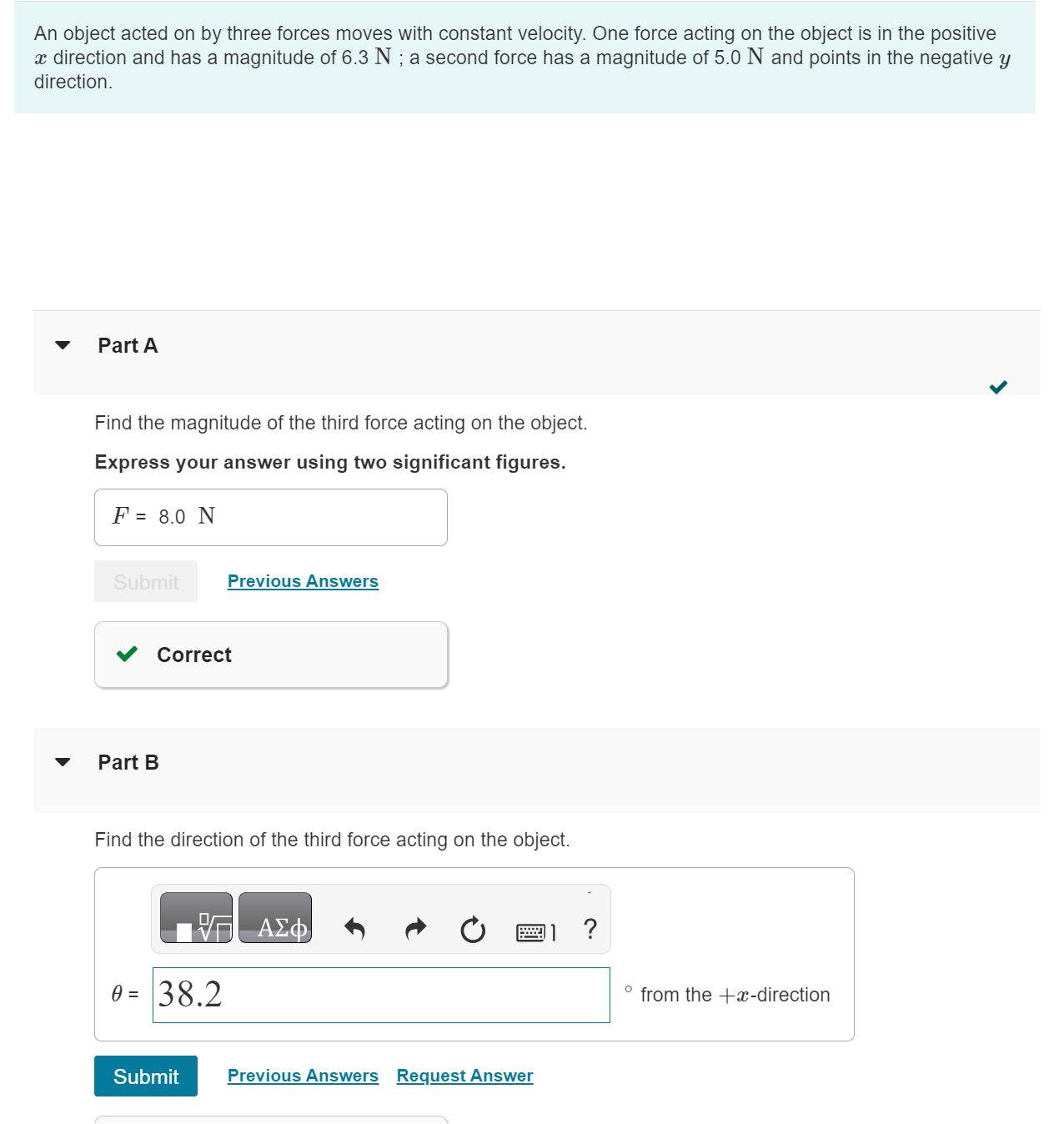Edit the theta value 38.2 input field
Viewport: 1064px width, 1124px height.
(380, 995)
